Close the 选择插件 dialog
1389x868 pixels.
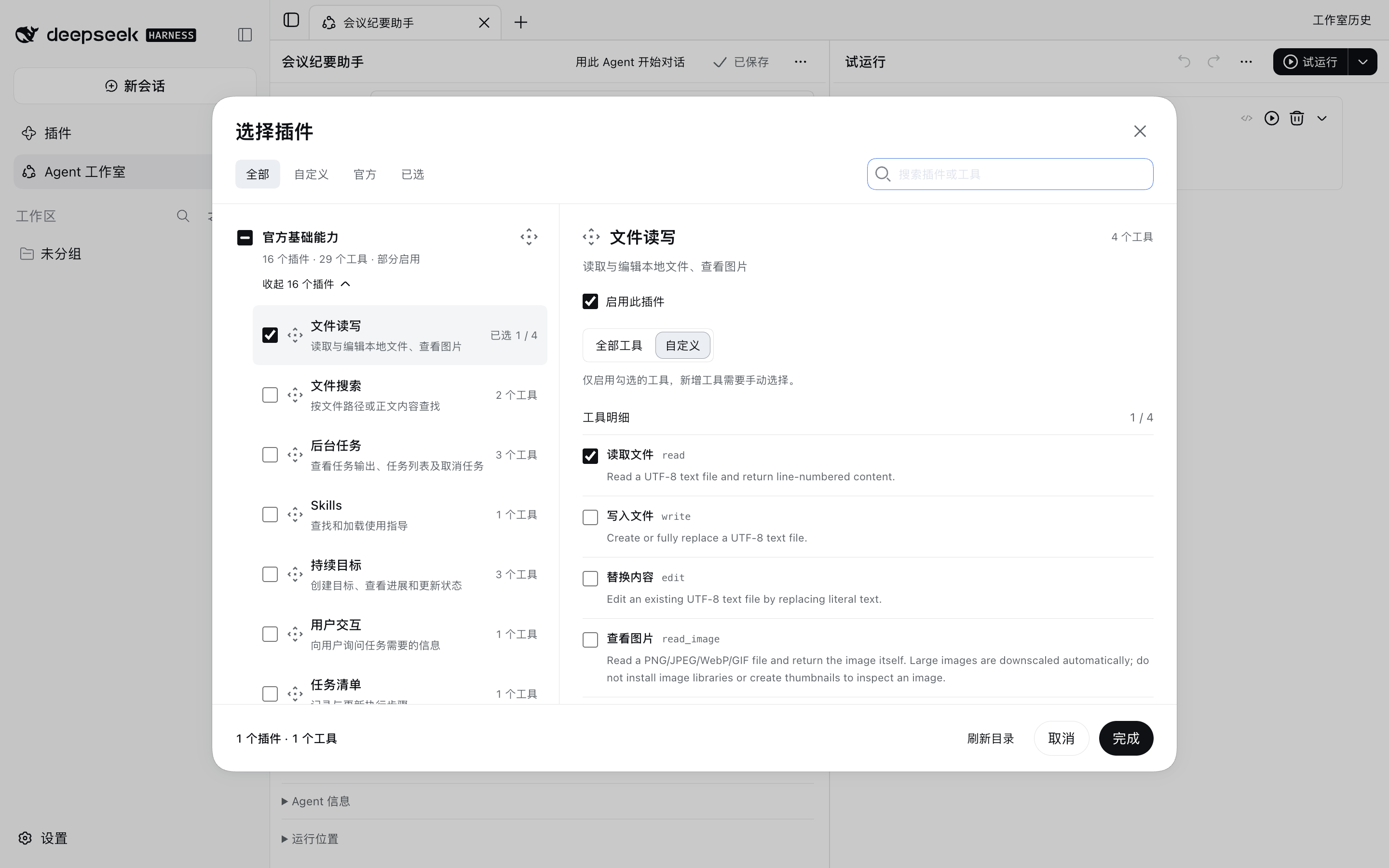point(1140,132)
